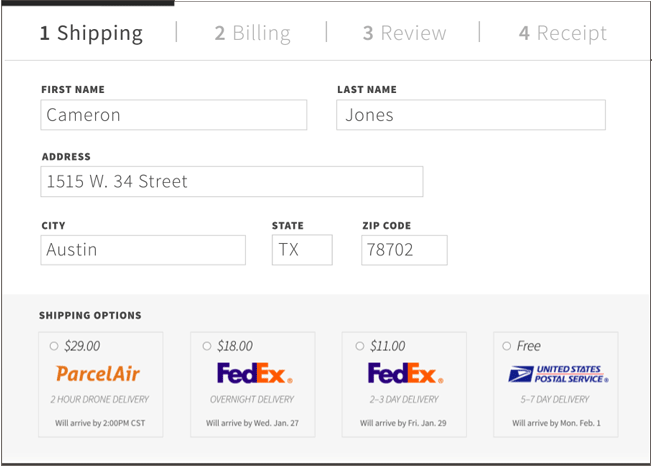Click the OVERNIGHT DELIVERY text
The image size is (652, 474).
(x=252, y=400)
